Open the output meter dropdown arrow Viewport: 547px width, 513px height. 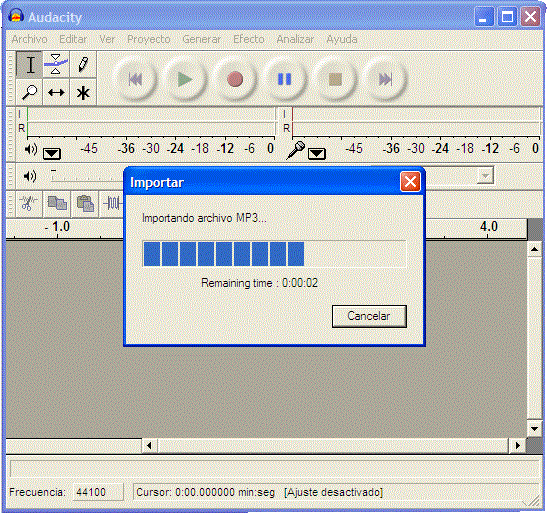52,153
